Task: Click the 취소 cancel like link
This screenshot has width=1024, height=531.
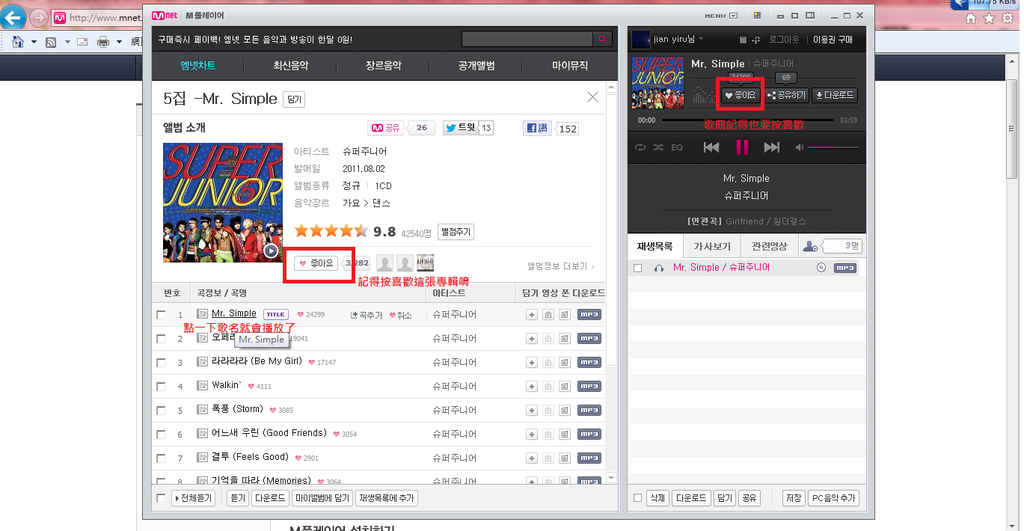Action: [x=400, y=315]
